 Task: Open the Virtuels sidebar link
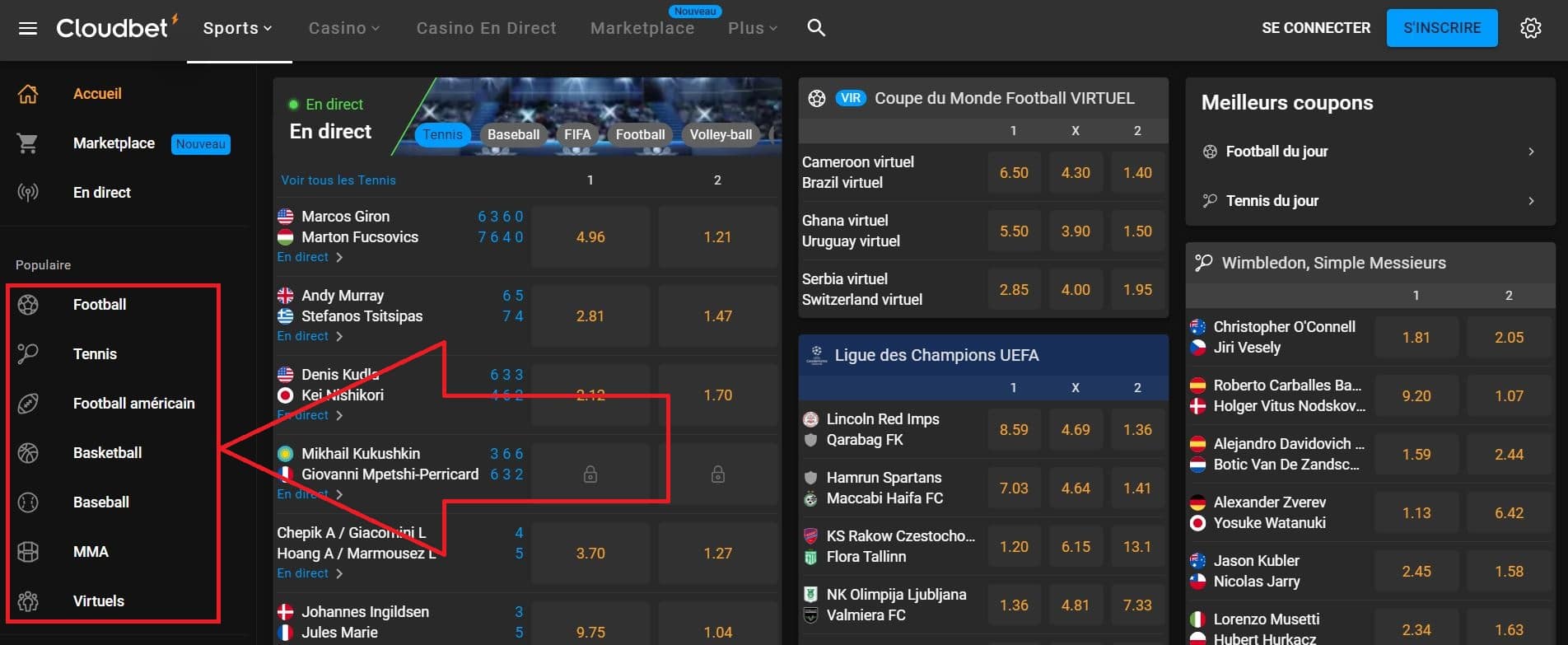pos(99,601)
